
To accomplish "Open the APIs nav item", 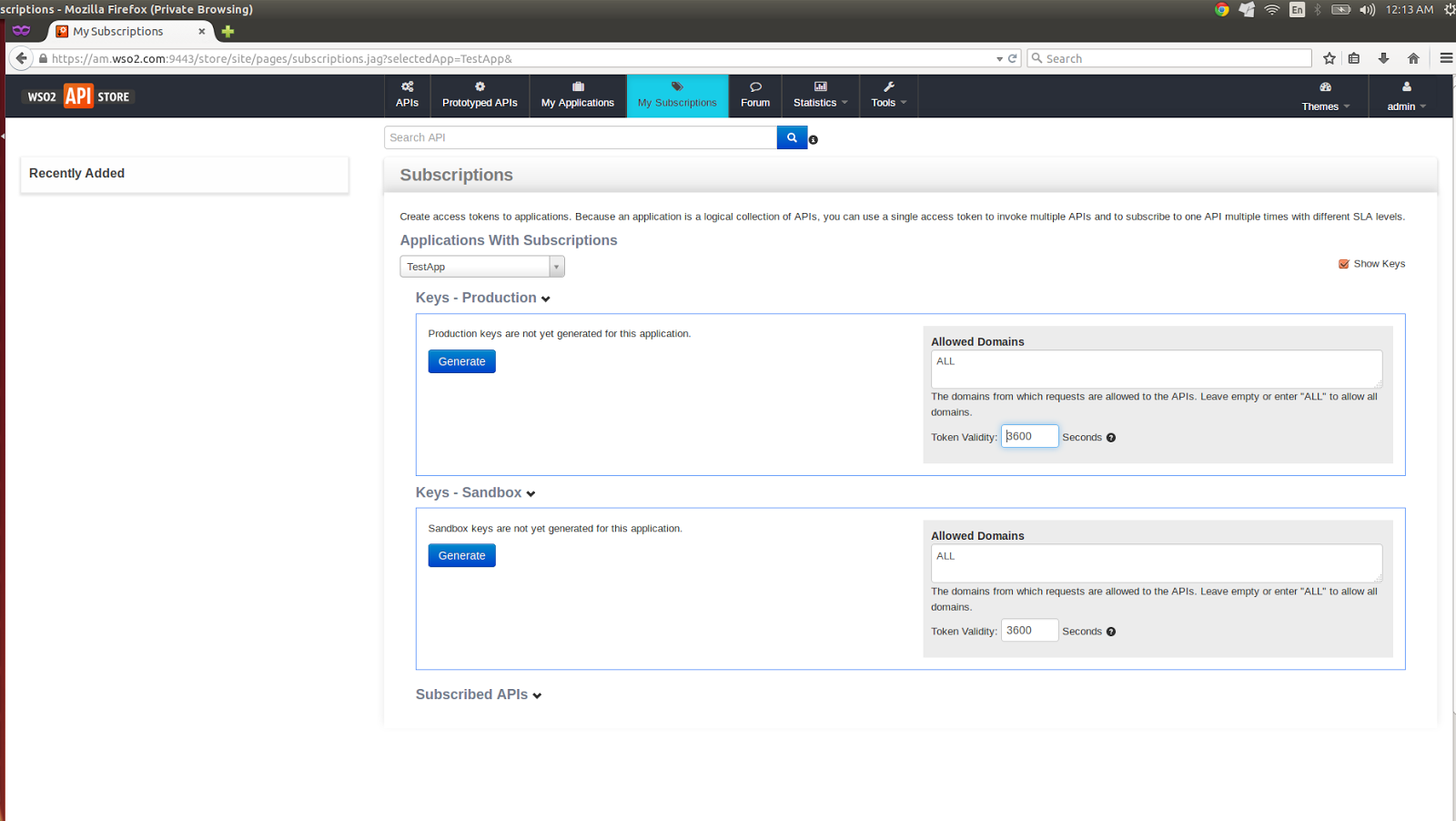I will pyautogui.click(x=407, y=96).
